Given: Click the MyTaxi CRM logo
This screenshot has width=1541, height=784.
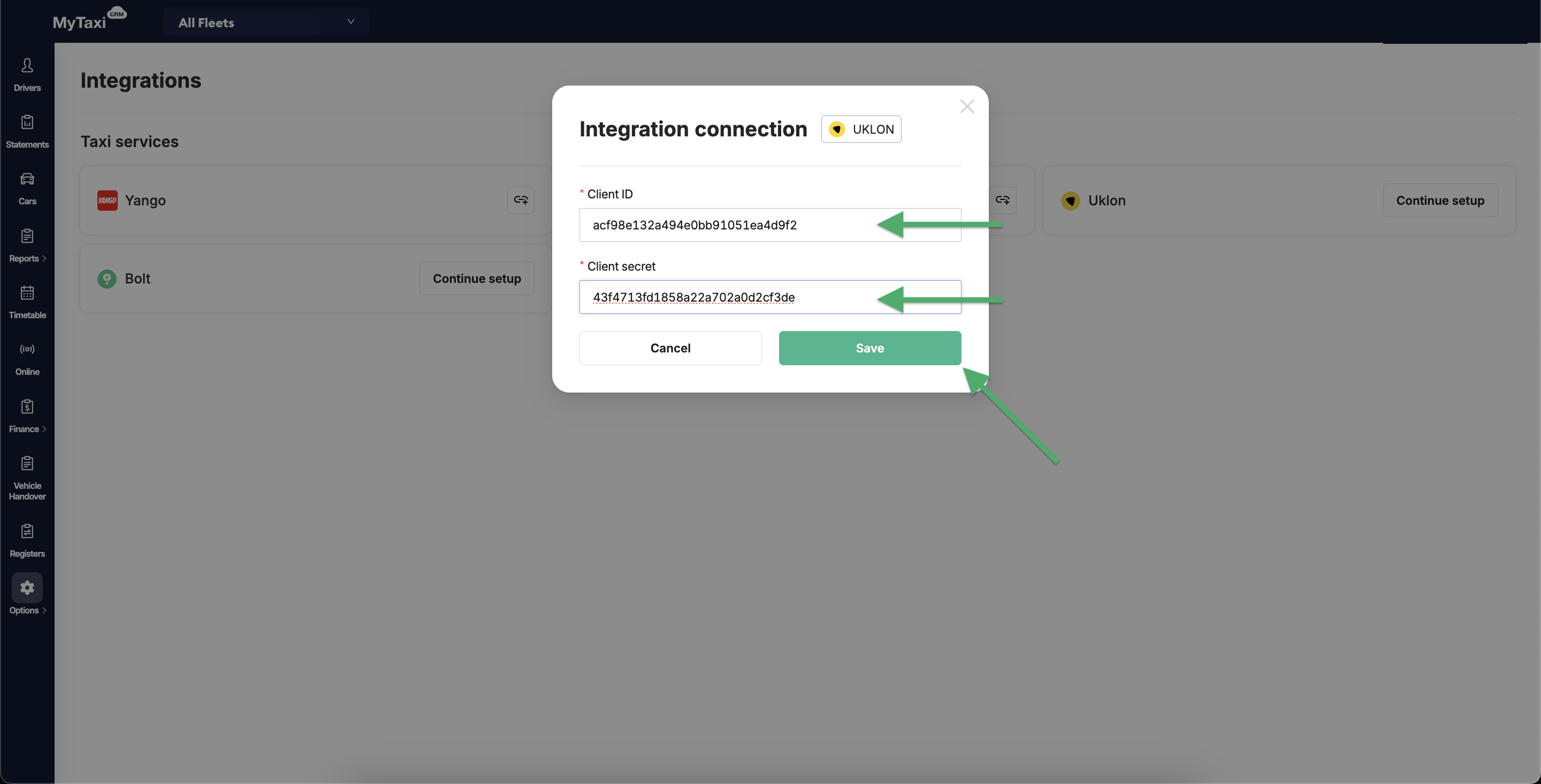Looking at the screenshot, I should tap(90, 20).
